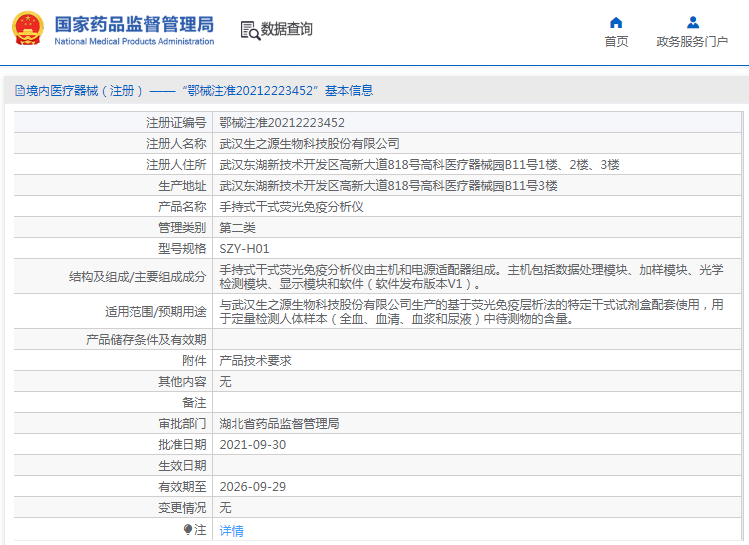This screenshot has width=749, height=545.
Task: Click the 批准日期 row label
Action: pos(182,445)
